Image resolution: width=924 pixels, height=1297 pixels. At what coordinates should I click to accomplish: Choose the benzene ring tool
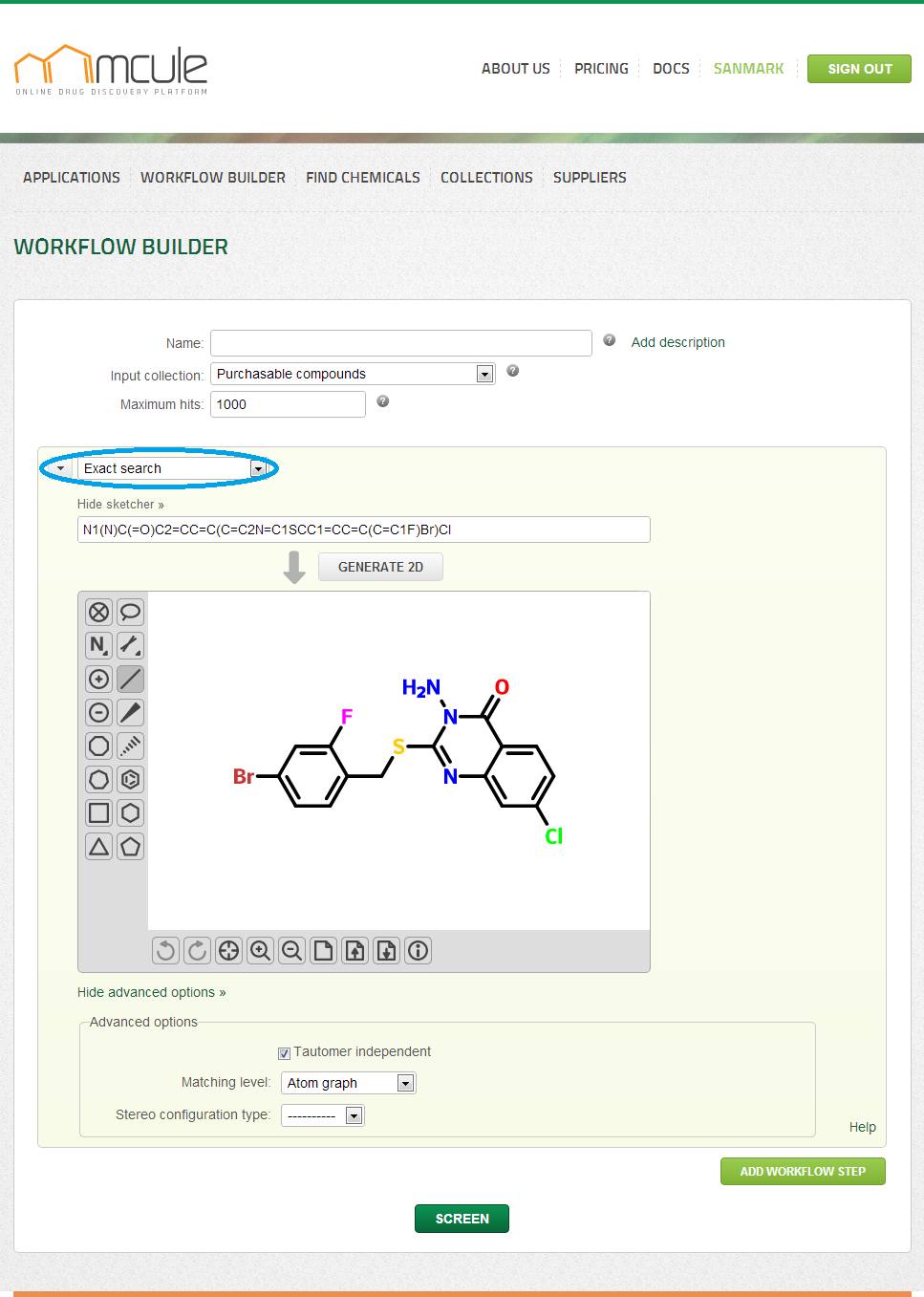point(131,780)
